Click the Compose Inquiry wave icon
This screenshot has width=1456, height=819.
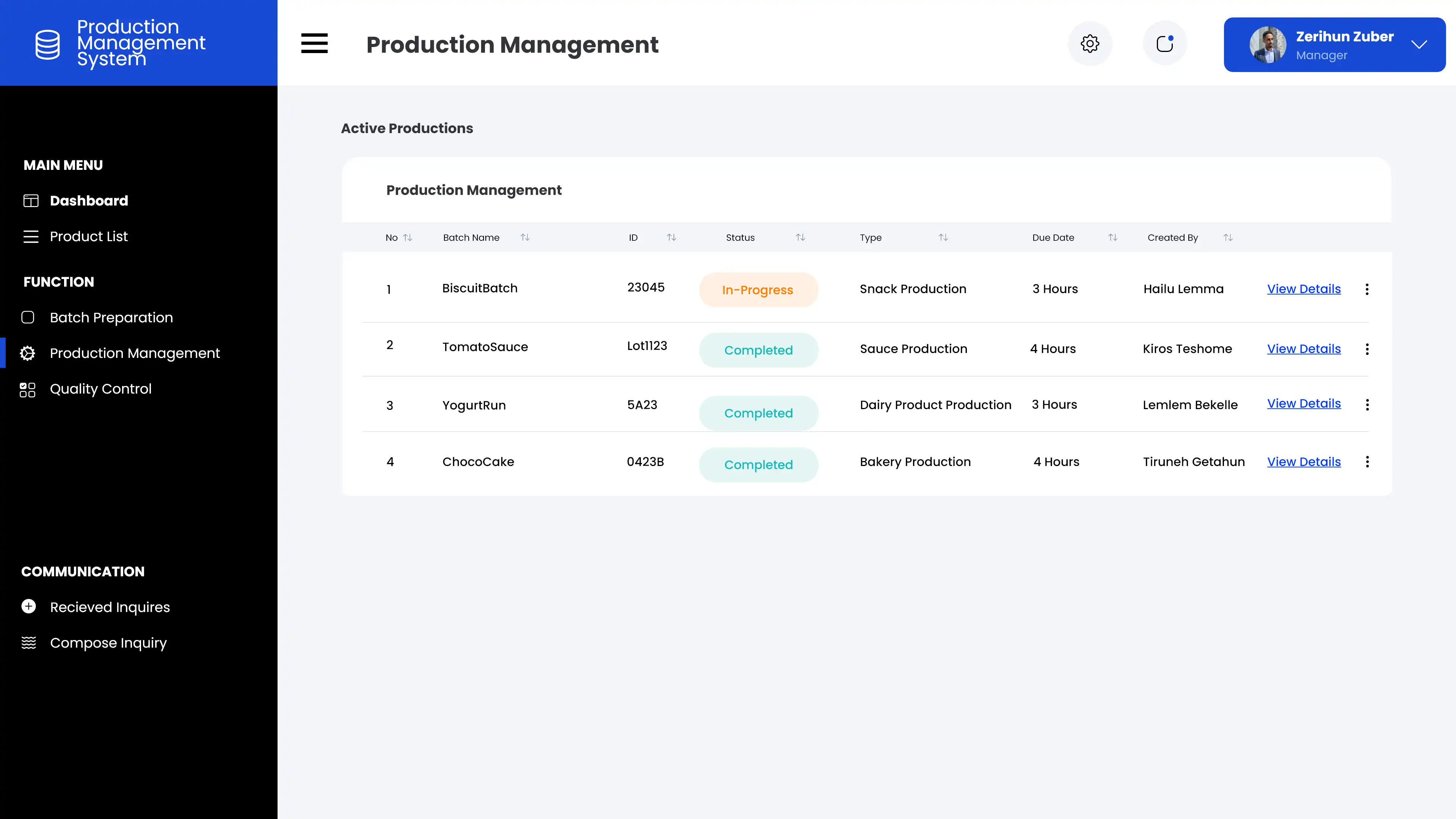(x=29, y=643)
